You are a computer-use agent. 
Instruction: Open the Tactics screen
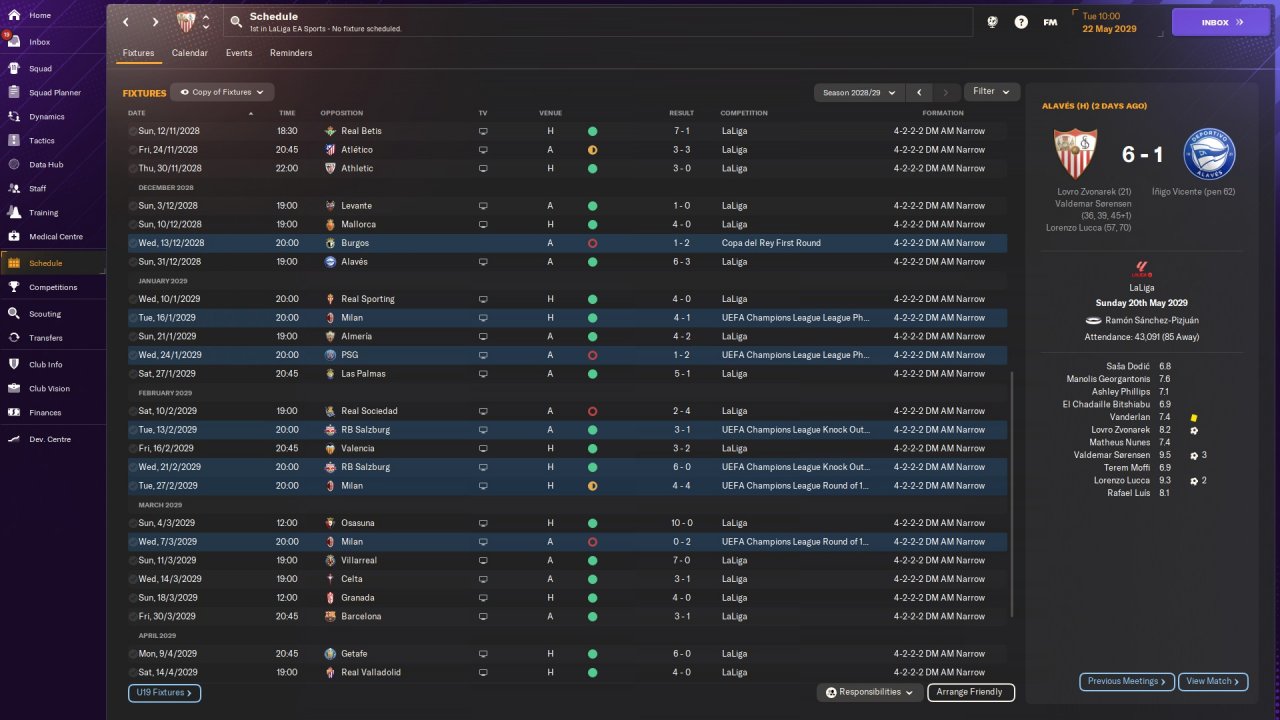(x=42, y=140)
